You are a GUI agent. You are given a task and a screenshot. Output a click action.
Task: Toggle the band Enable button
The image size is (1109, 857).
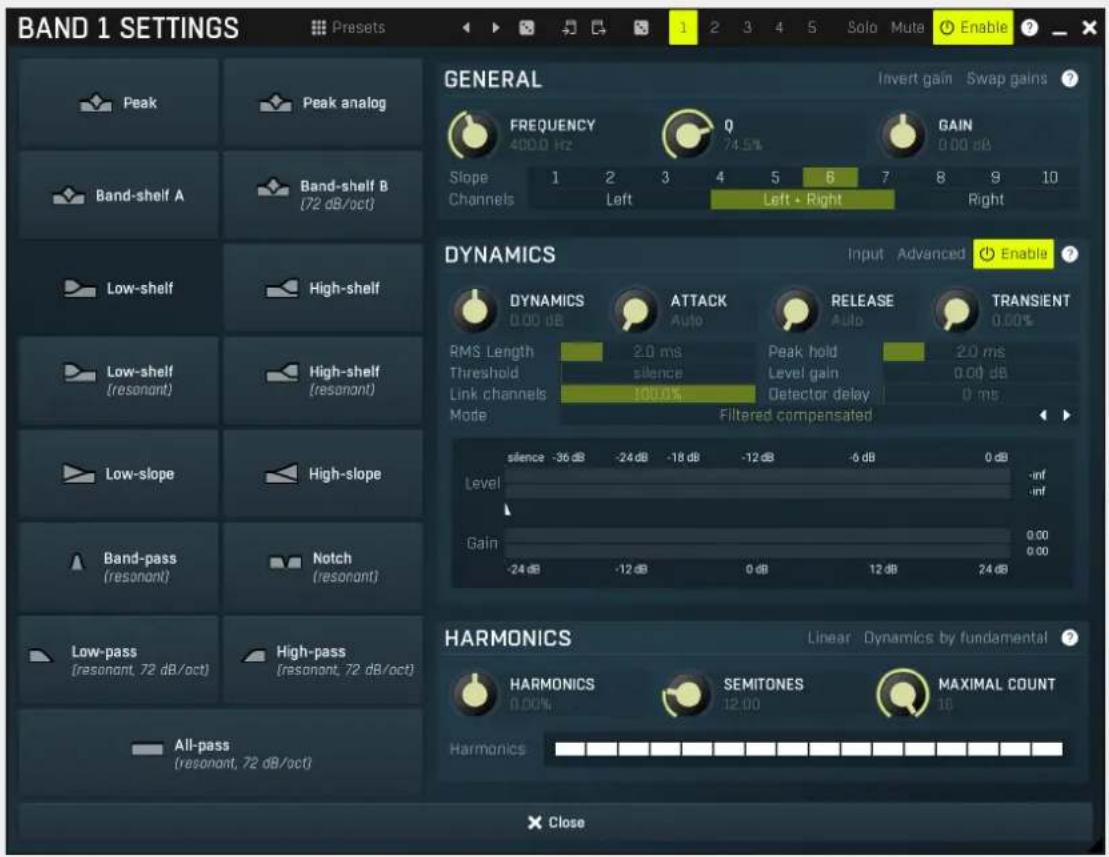tap(972, 28)
